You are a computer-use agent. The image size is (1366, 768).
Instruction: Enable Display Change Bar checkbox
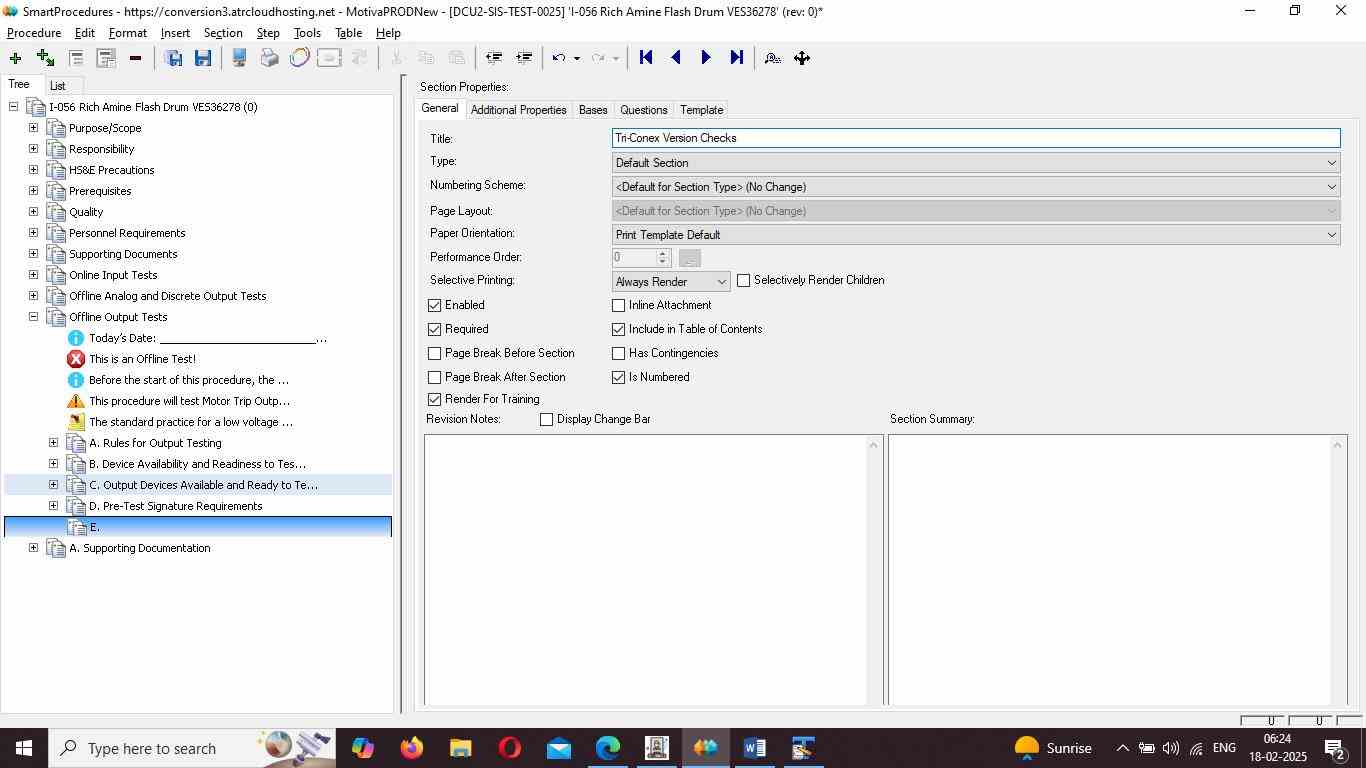(546, 419)
